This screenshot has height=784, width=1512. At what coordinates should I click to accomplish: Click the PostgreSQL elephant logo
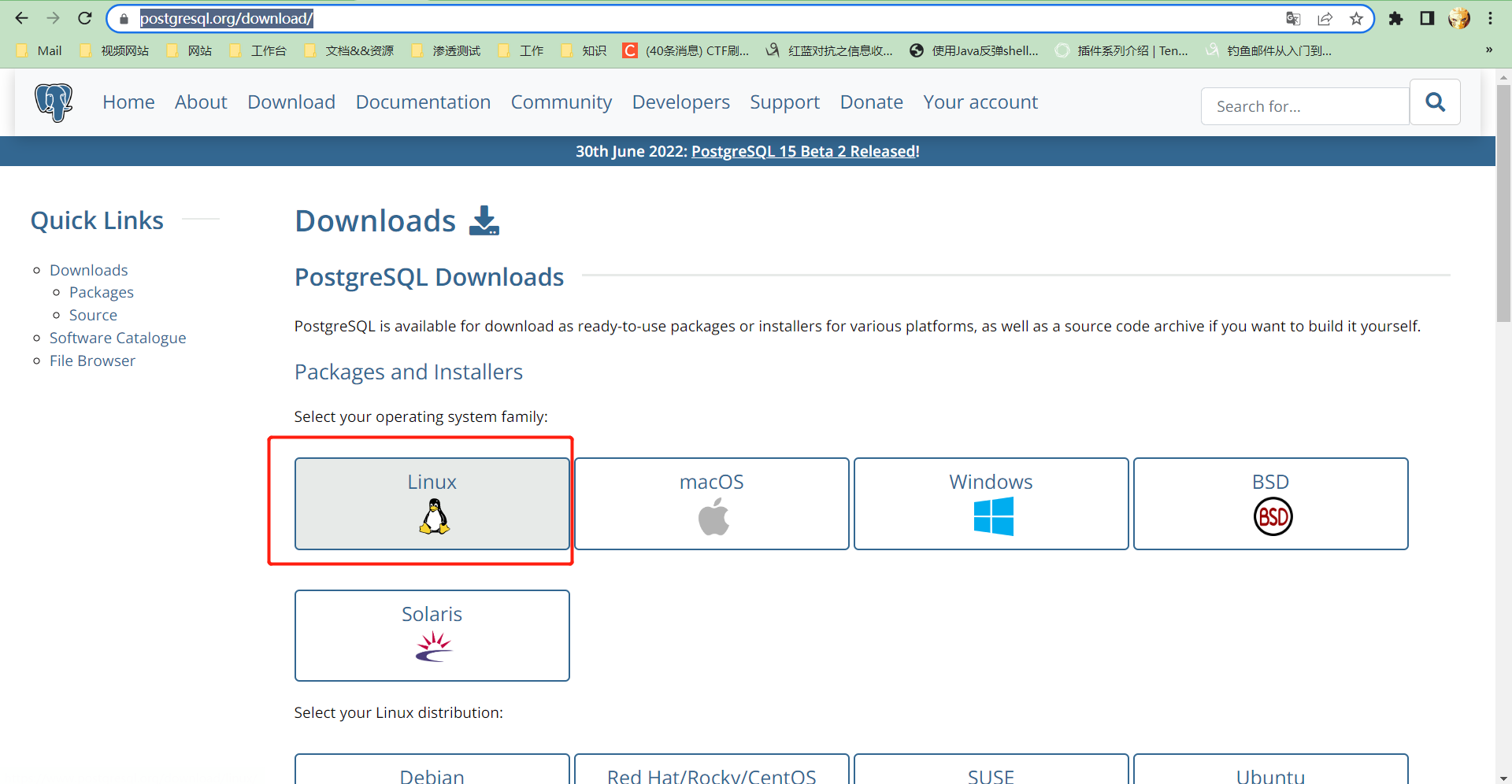tap(54, 102)
